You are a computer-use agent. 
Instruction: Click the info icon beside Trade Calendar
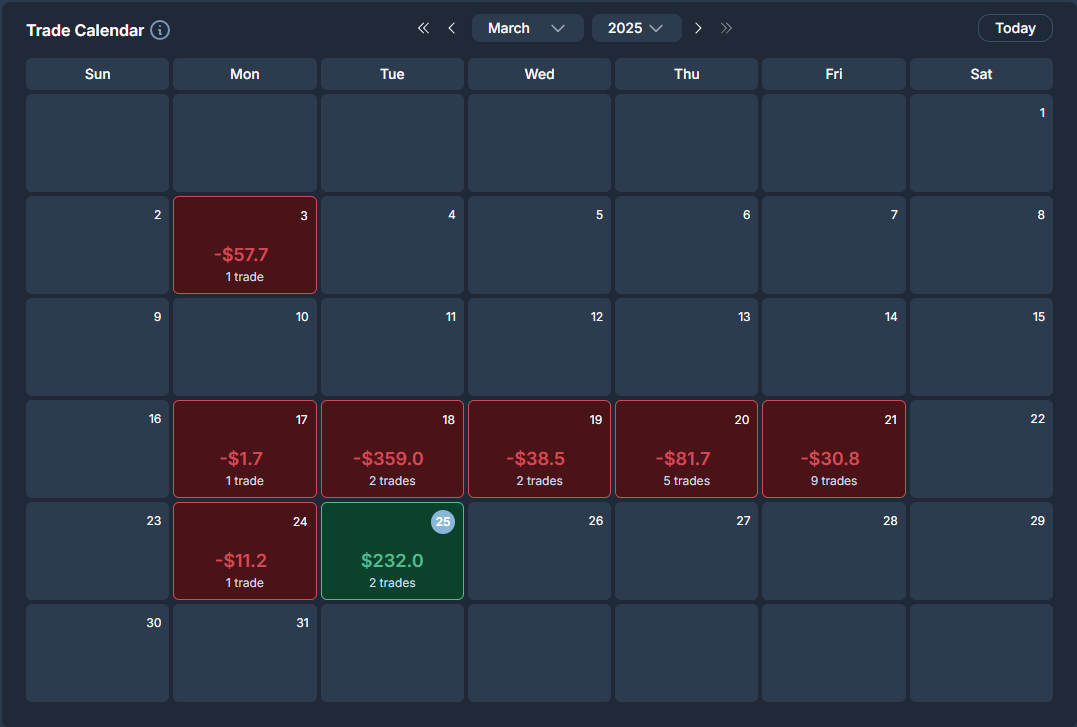(x=160, y=30)
